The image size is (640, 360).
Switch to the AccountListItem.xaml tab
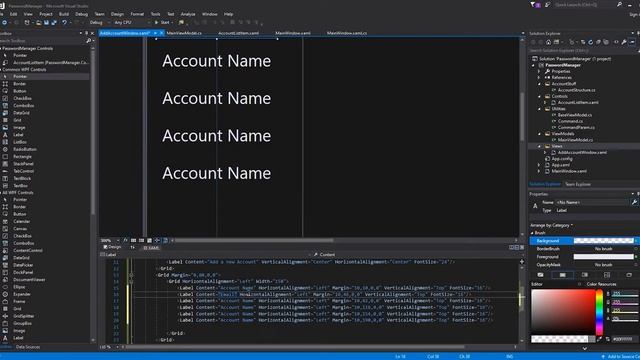[x=238, y=33]
